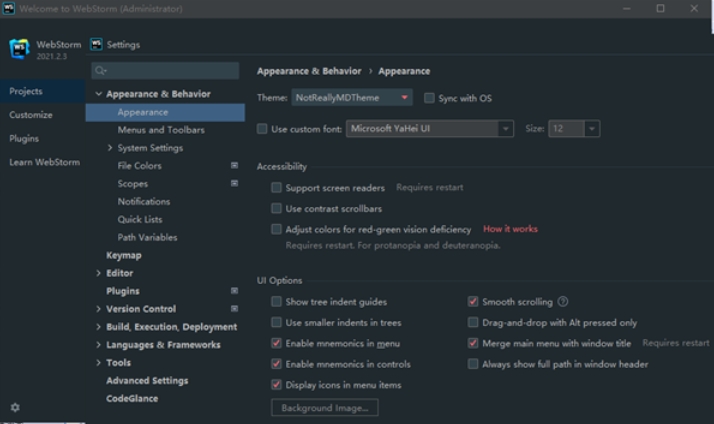Check Always show full path in header
The image size is (714, 424).
click(x=473, y=364)
